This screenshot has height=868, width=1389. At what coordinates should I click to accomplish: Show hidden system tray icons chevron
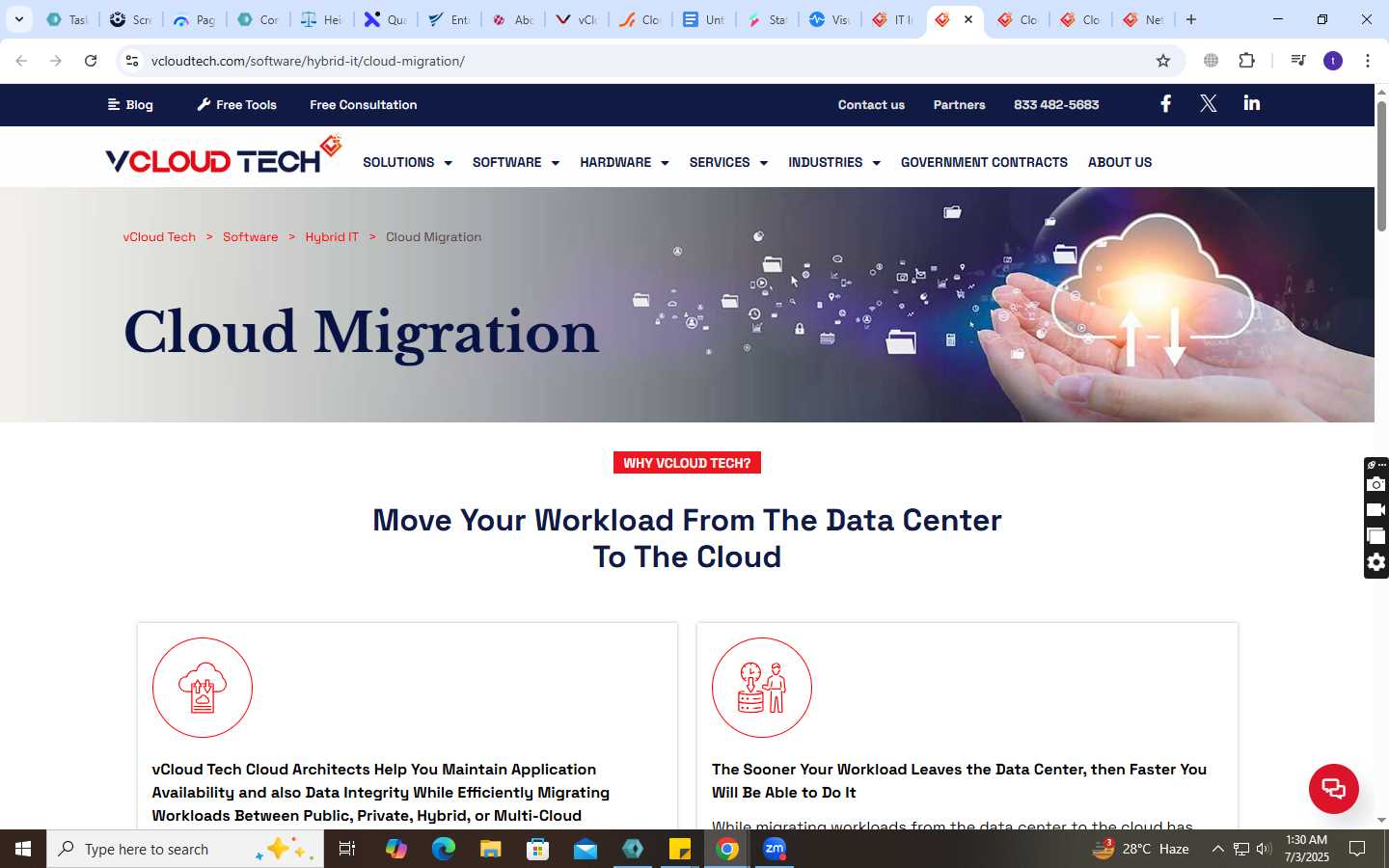click(1217, 849)
